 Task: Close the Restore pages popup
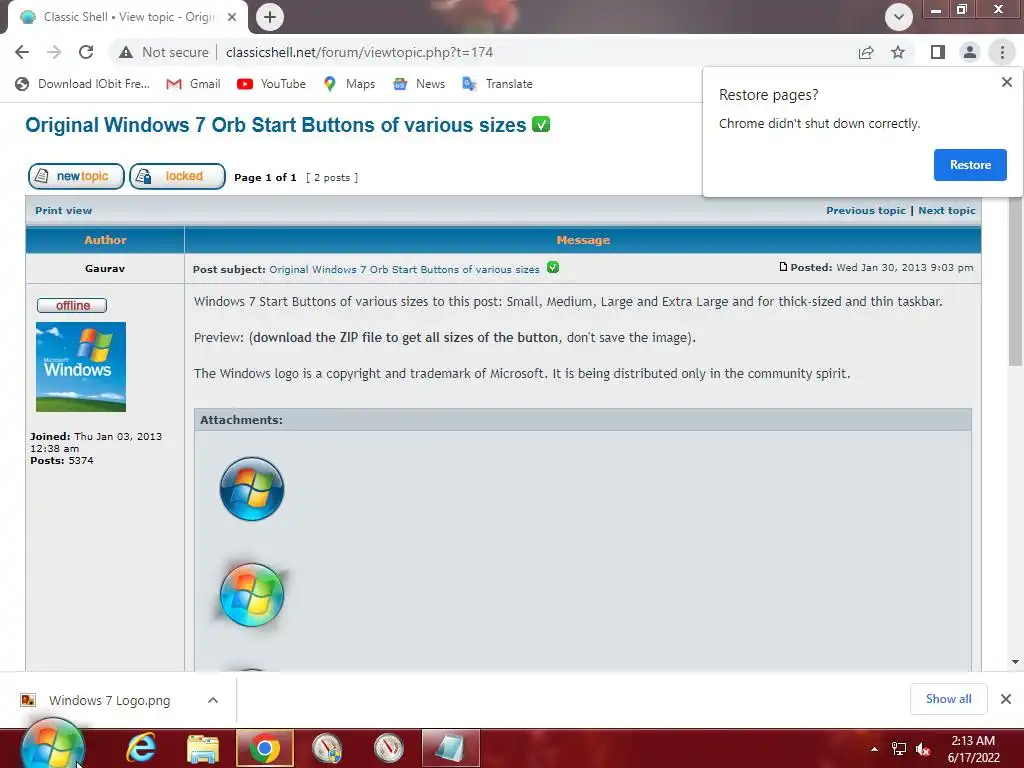1006,82
